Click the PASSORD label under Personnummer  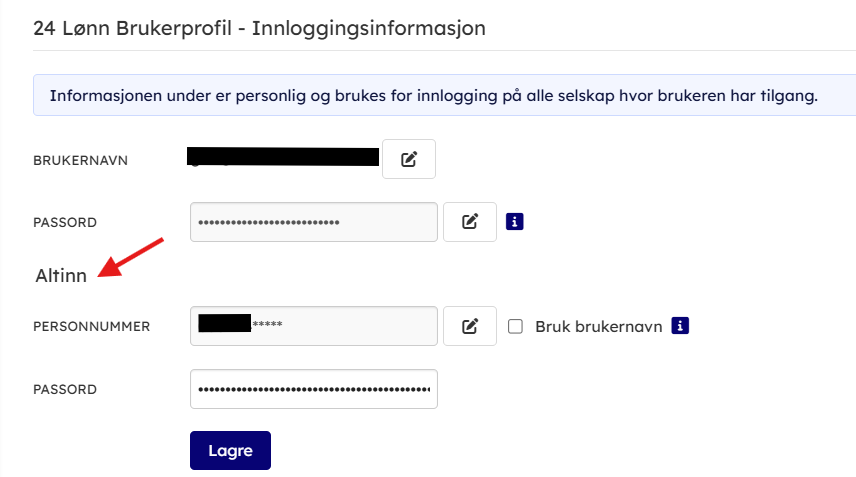click(65, 389)
